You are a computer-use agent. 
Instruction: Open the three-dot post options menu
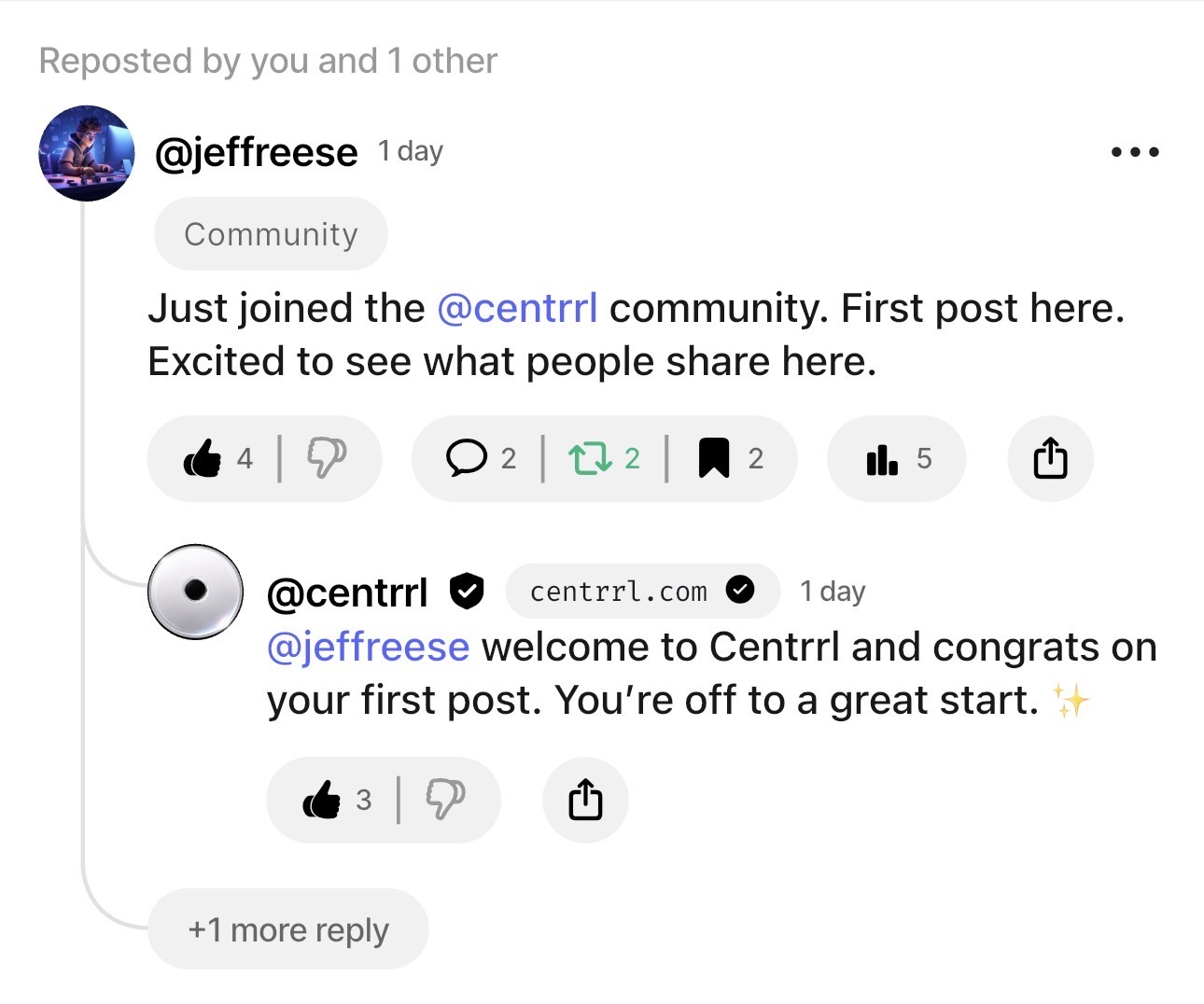click(x=1135, y=152)
